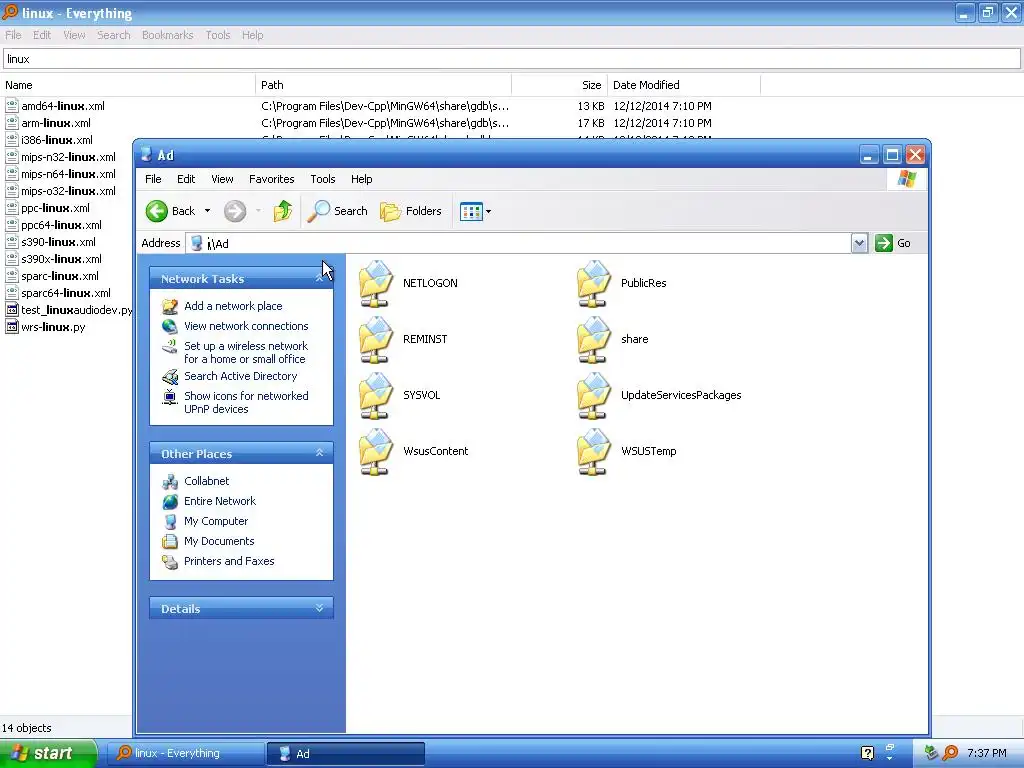Open Printers and Faxes link
This screenshot has height=768, width=1024.
point(229,561)
